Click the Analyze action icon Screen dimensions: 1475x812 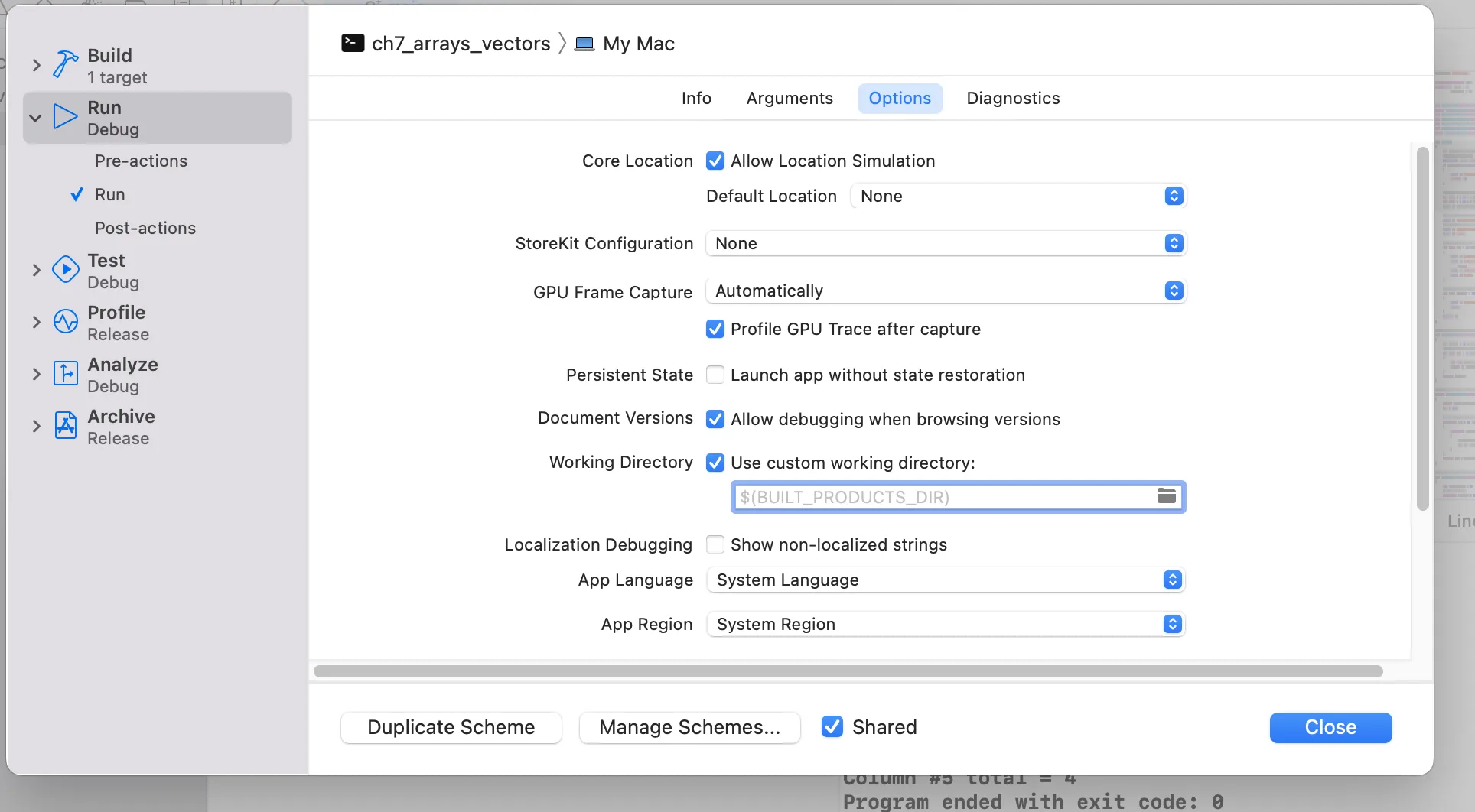point(66,374)
